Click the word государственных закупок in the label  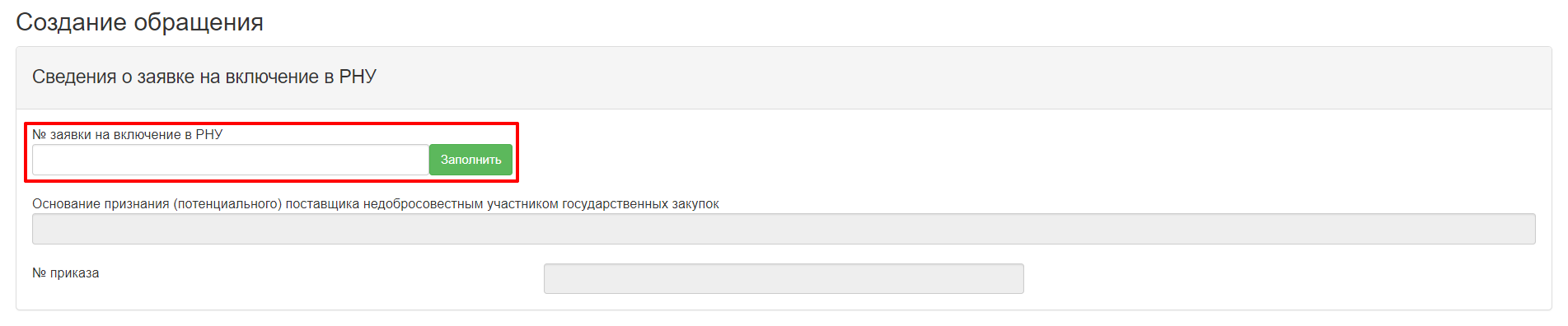641,203
